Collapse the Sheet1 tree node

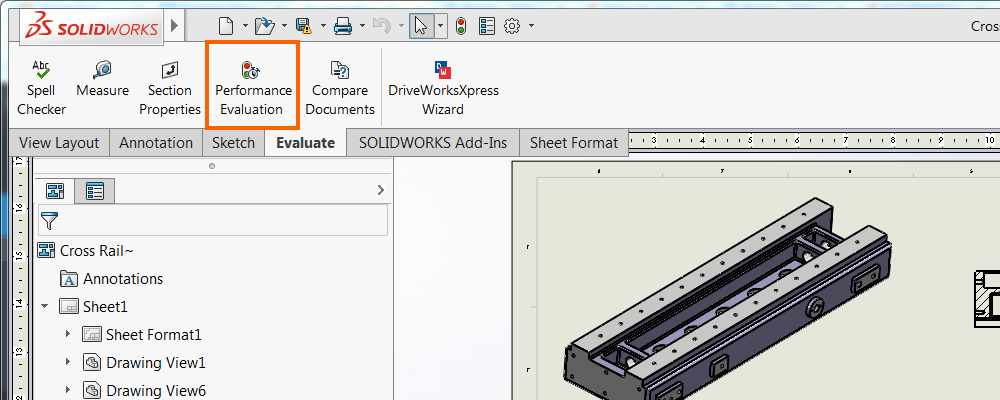(45, 307)
